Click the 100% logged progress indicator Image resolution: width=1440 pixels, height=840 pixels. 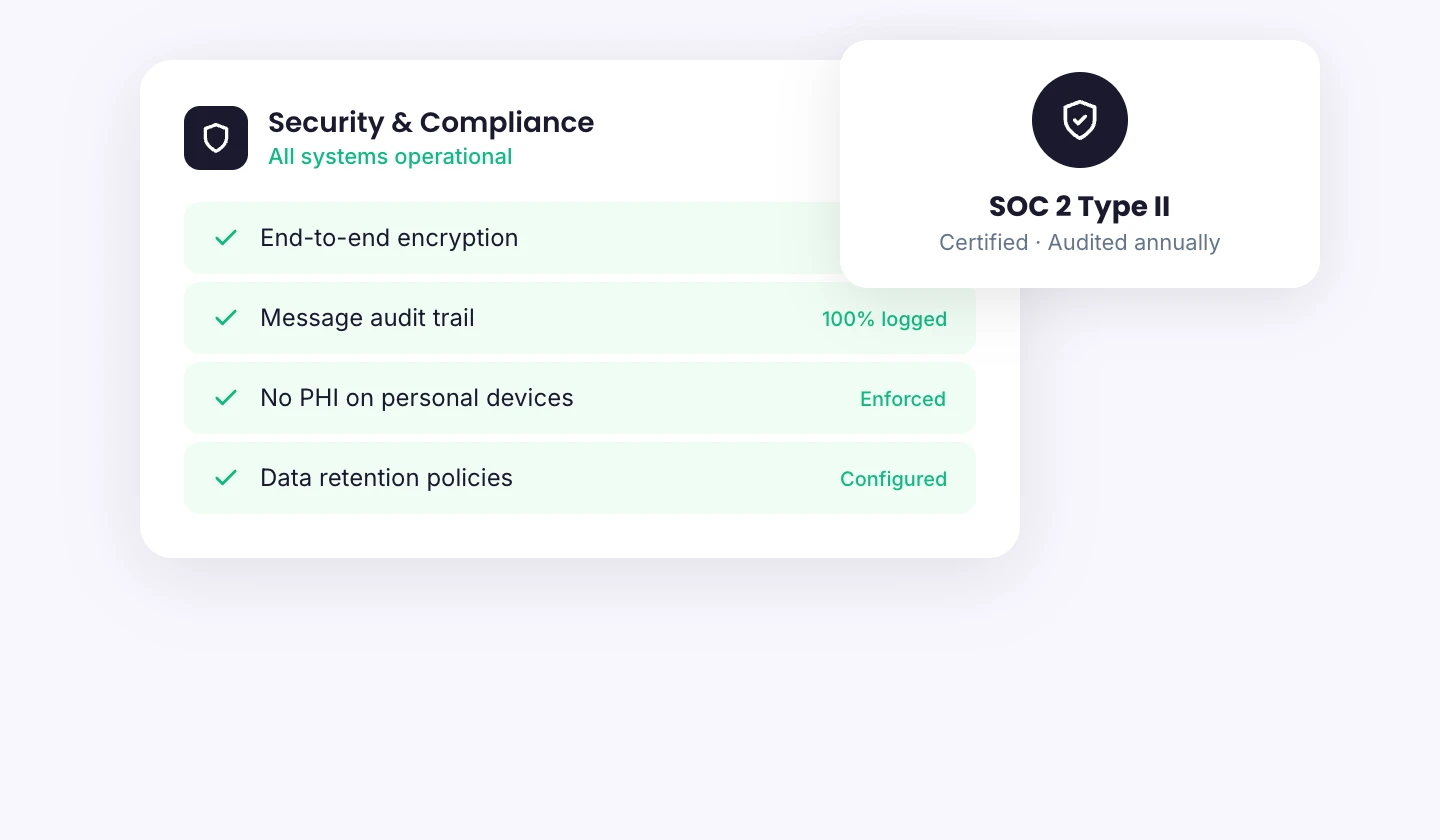tap(884, 320)
